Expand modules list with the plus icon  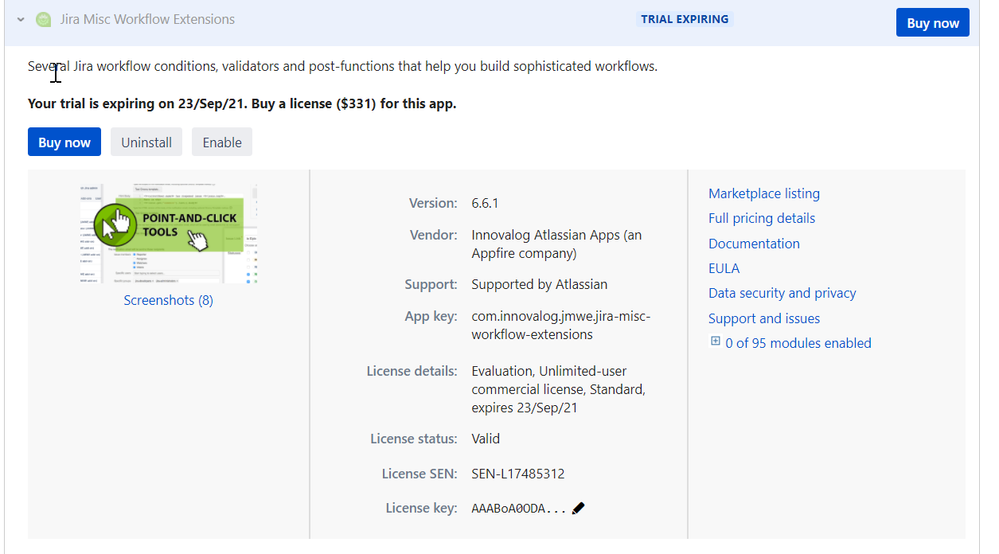715,341
